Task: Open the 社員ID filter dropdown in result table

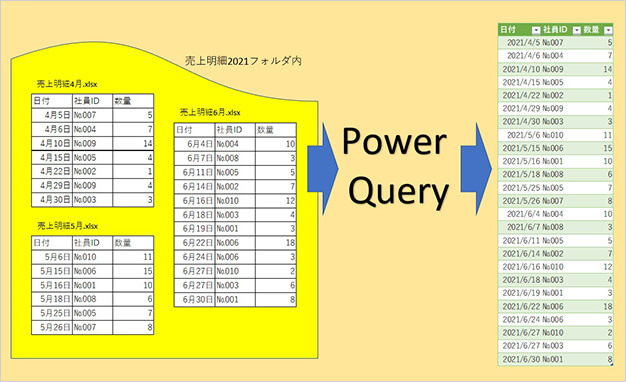Action: pos(577,30)
